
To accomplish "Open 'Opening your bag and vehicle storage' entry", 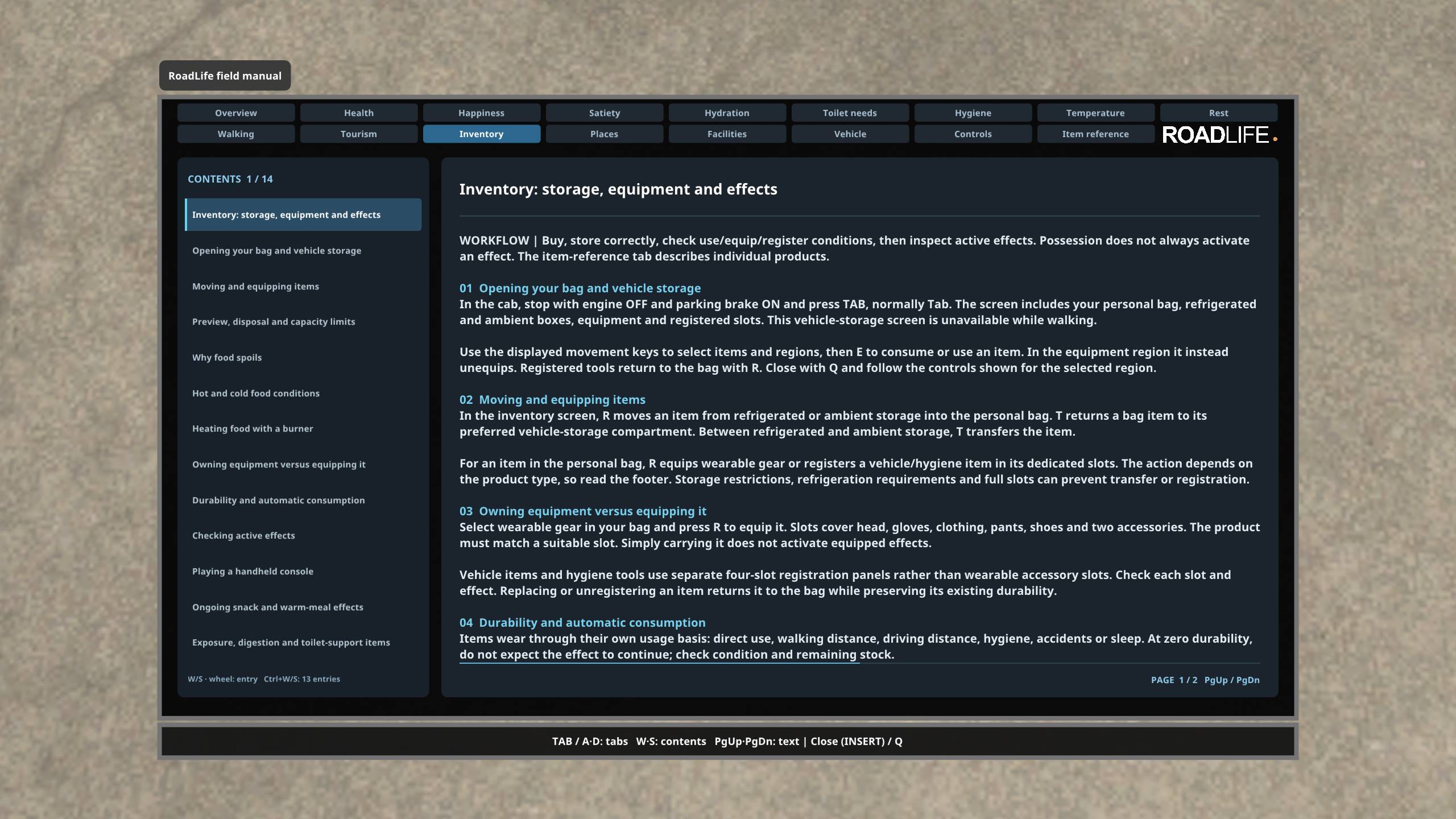I will coord(303,250).
